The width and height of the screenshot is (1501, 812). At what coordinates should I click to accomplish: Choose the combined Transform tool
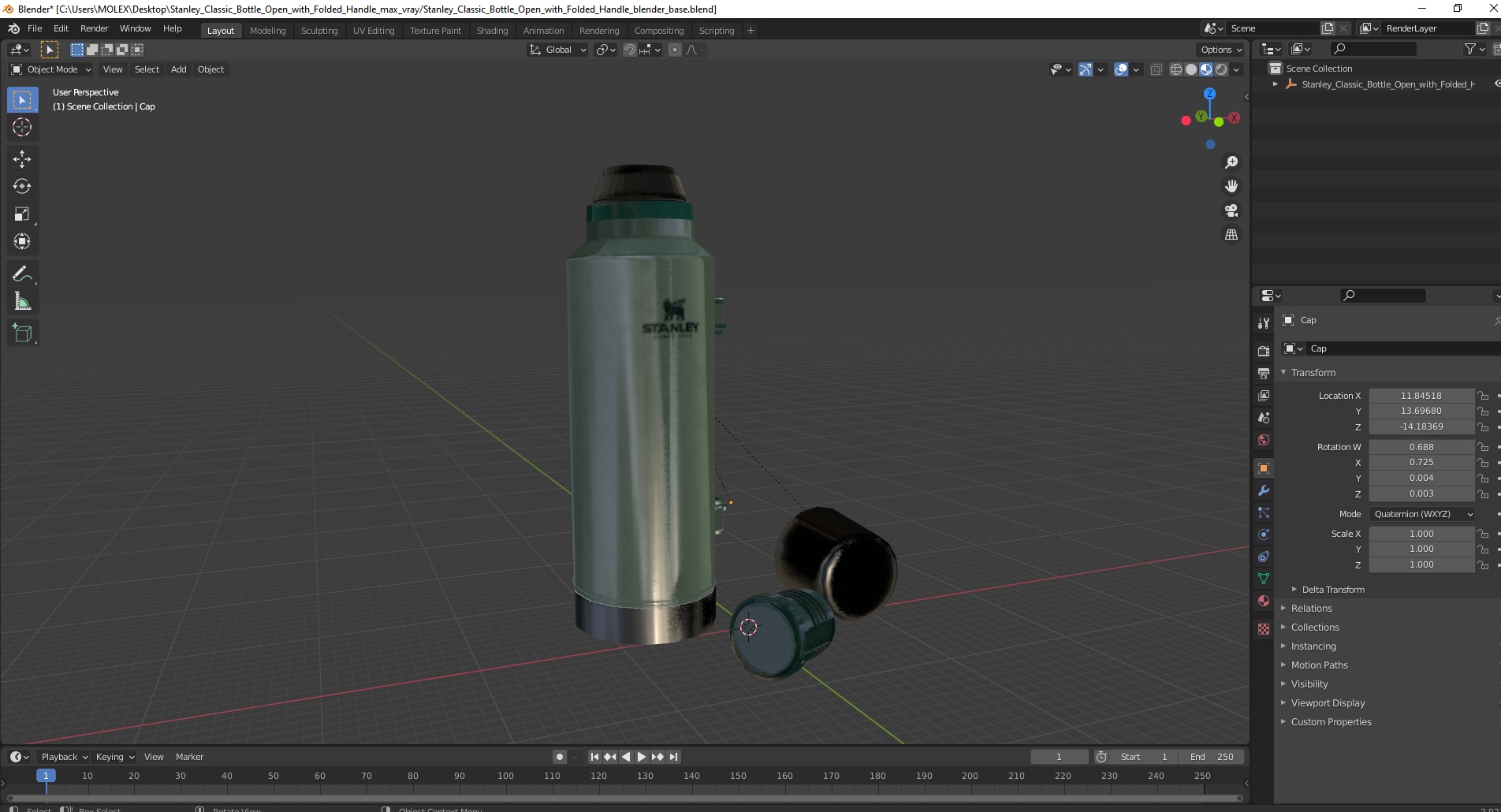pyautogui.click(x=22, y=242)
